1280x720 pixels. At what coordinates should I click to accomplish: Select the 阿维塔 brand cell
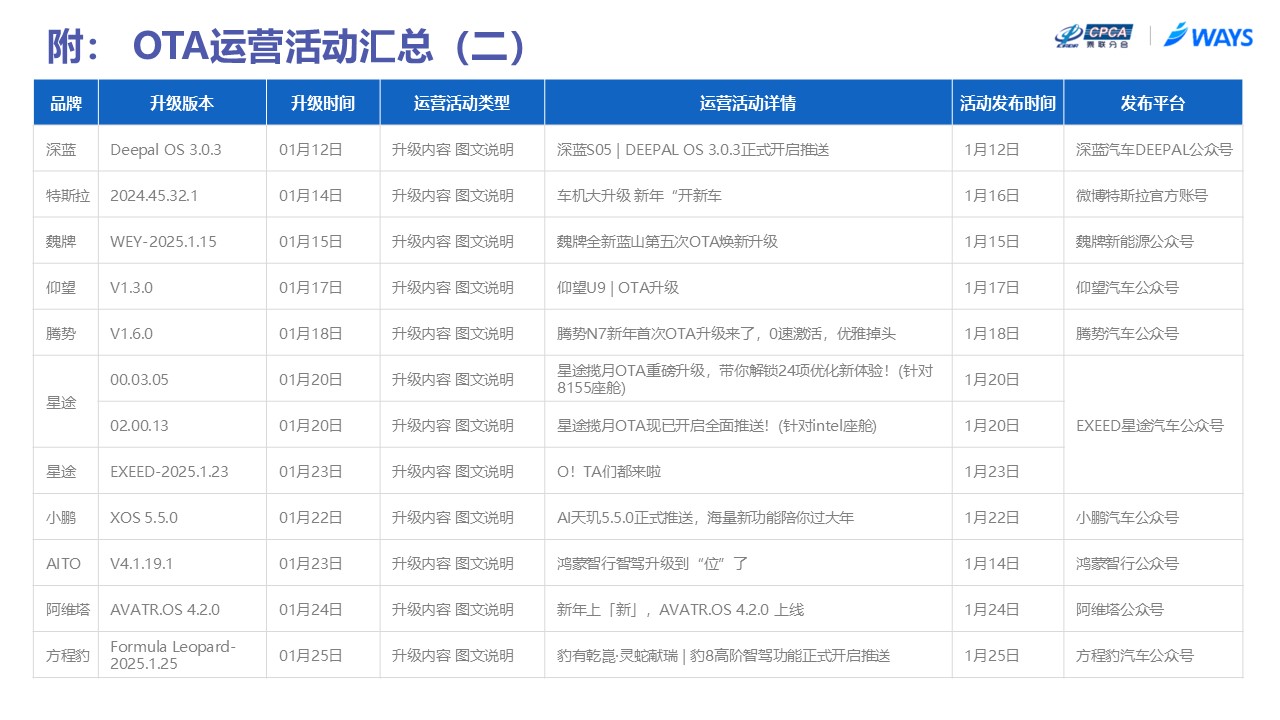[x=68, y=610]
